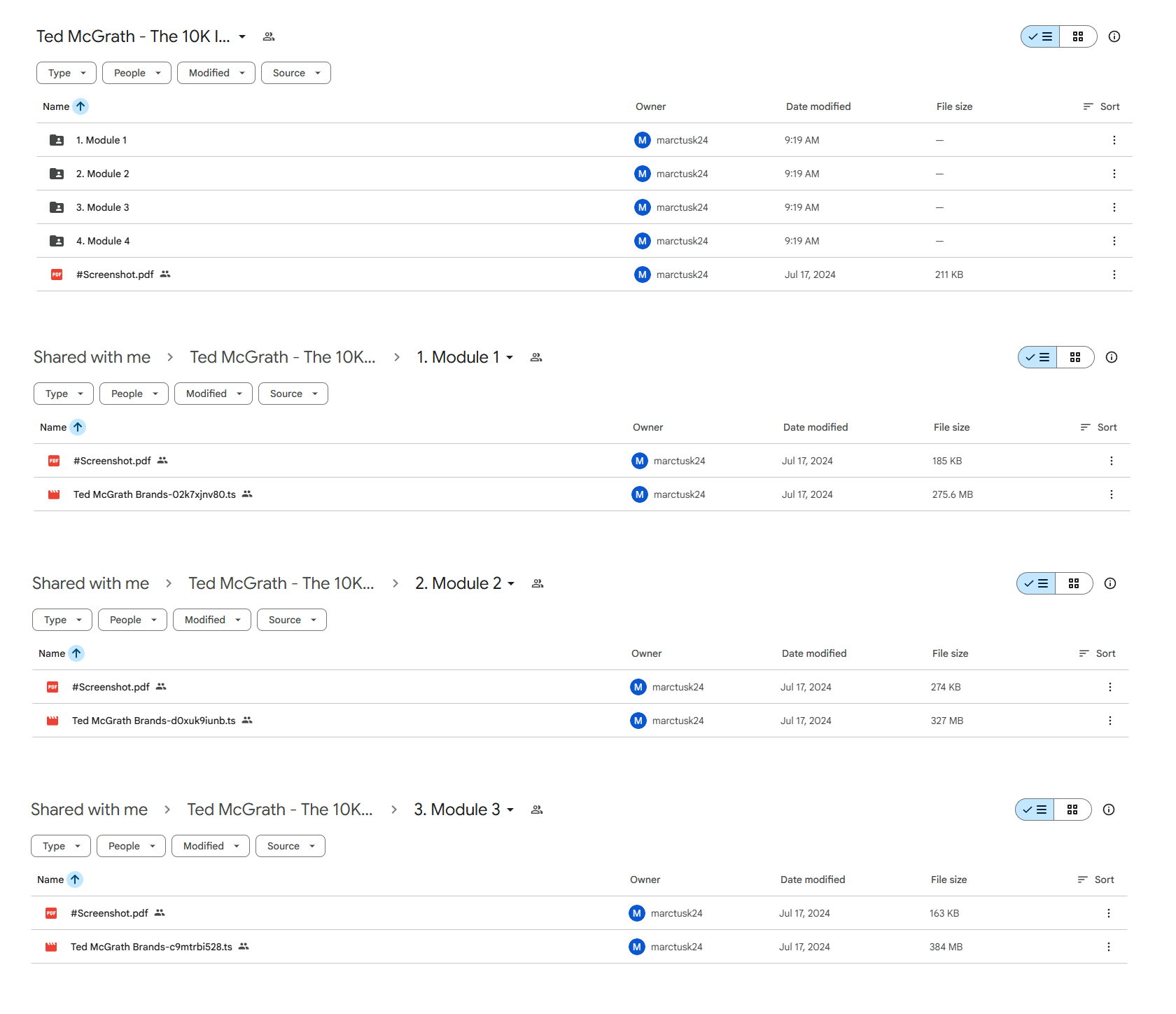This screenshot has height=1014, width=1176.
Task: Click shared-people icon beside 2. Module 2 breadcrumb
Action: pyautogui.click(x=538, y=583)
